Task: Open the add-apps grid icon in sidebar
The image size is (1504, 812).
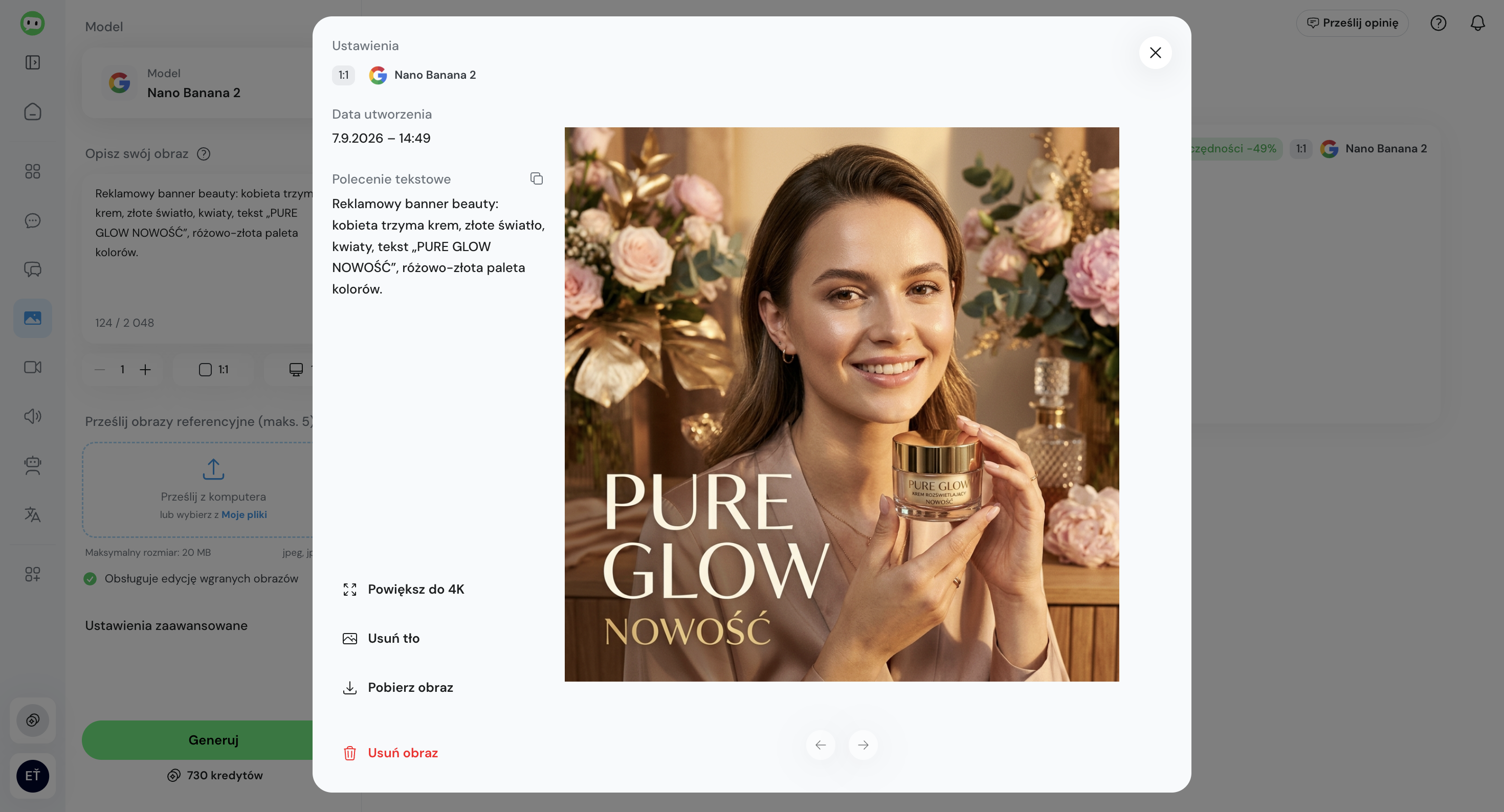Action: tap(33, 574)
